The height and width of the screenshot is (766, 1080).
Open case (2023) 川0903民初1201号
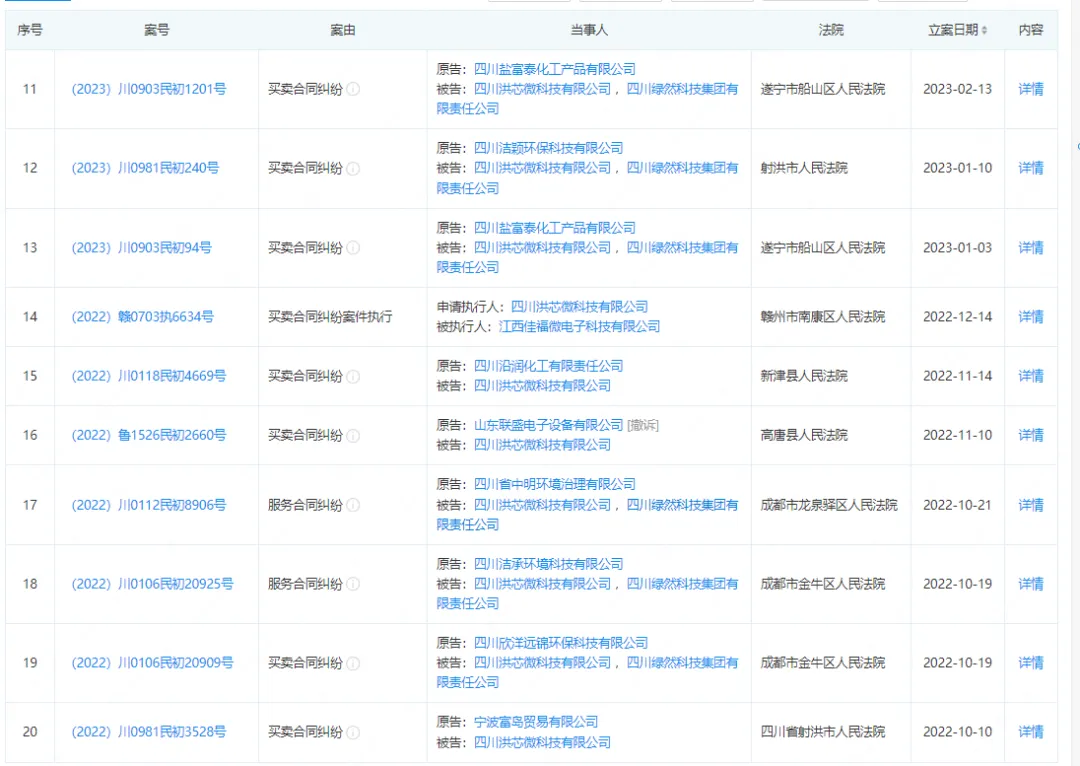click(x=149, y=89)
